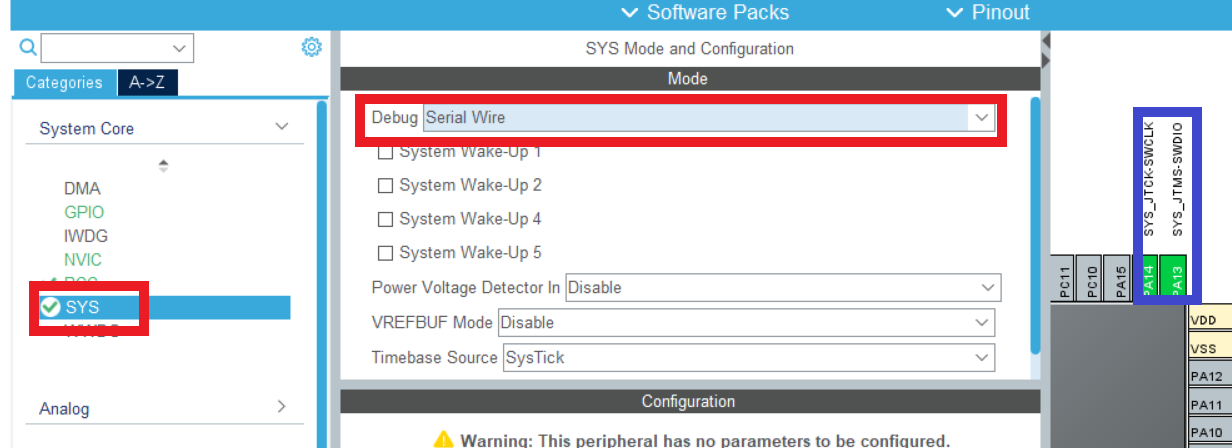1232x448 pixels.
Task: Click the search magnifier icon
Action: point(27,47)
